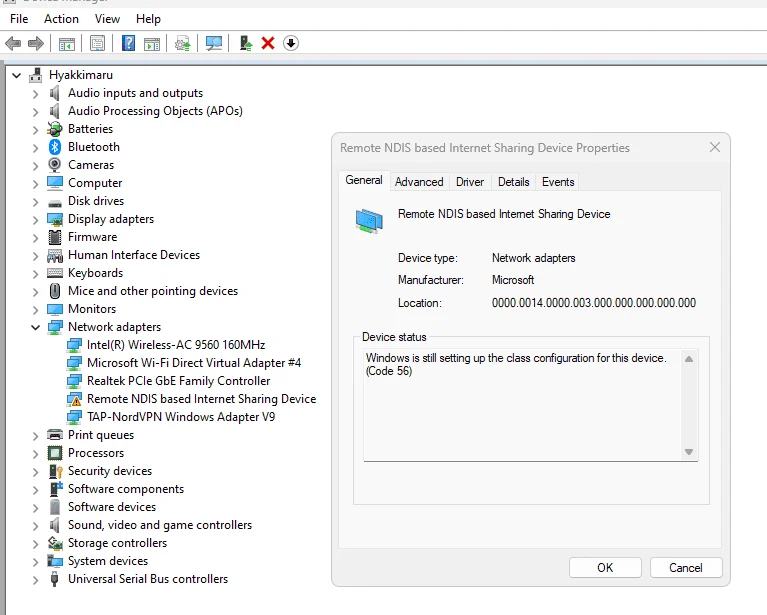
Task: Select TAP-NordVPN Windows Adapter V9
Action: pos(181,417)
